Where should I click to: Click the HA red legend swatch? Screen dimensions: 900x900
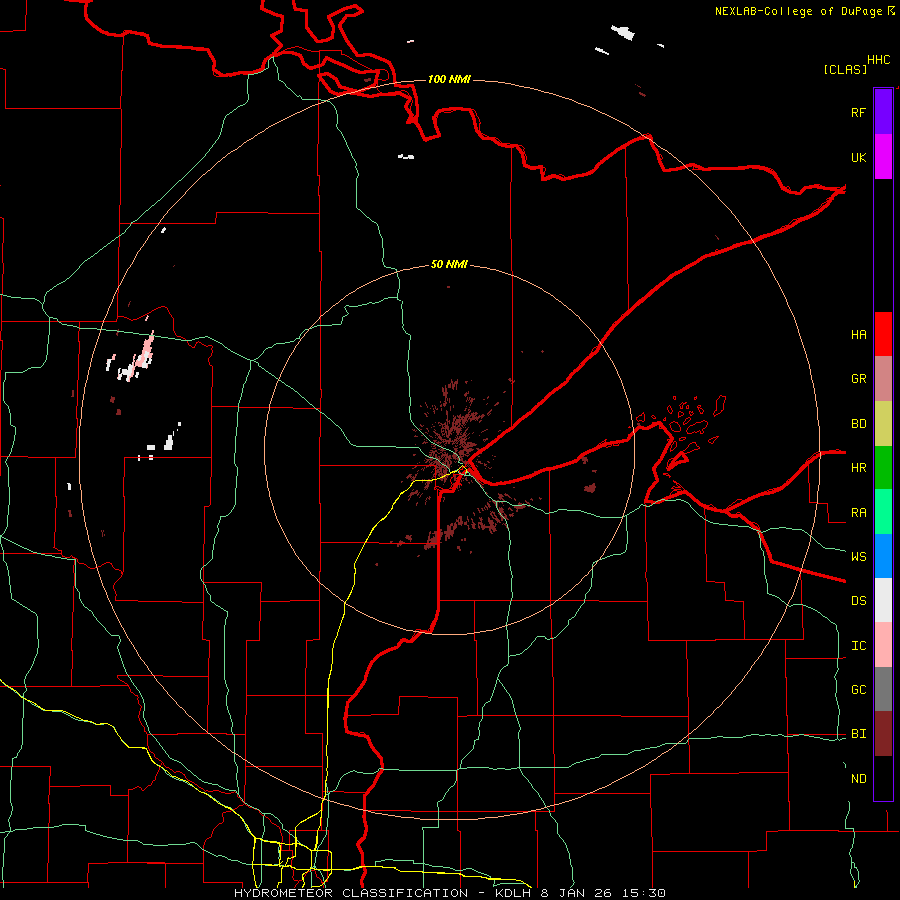[x=883, y=334]
